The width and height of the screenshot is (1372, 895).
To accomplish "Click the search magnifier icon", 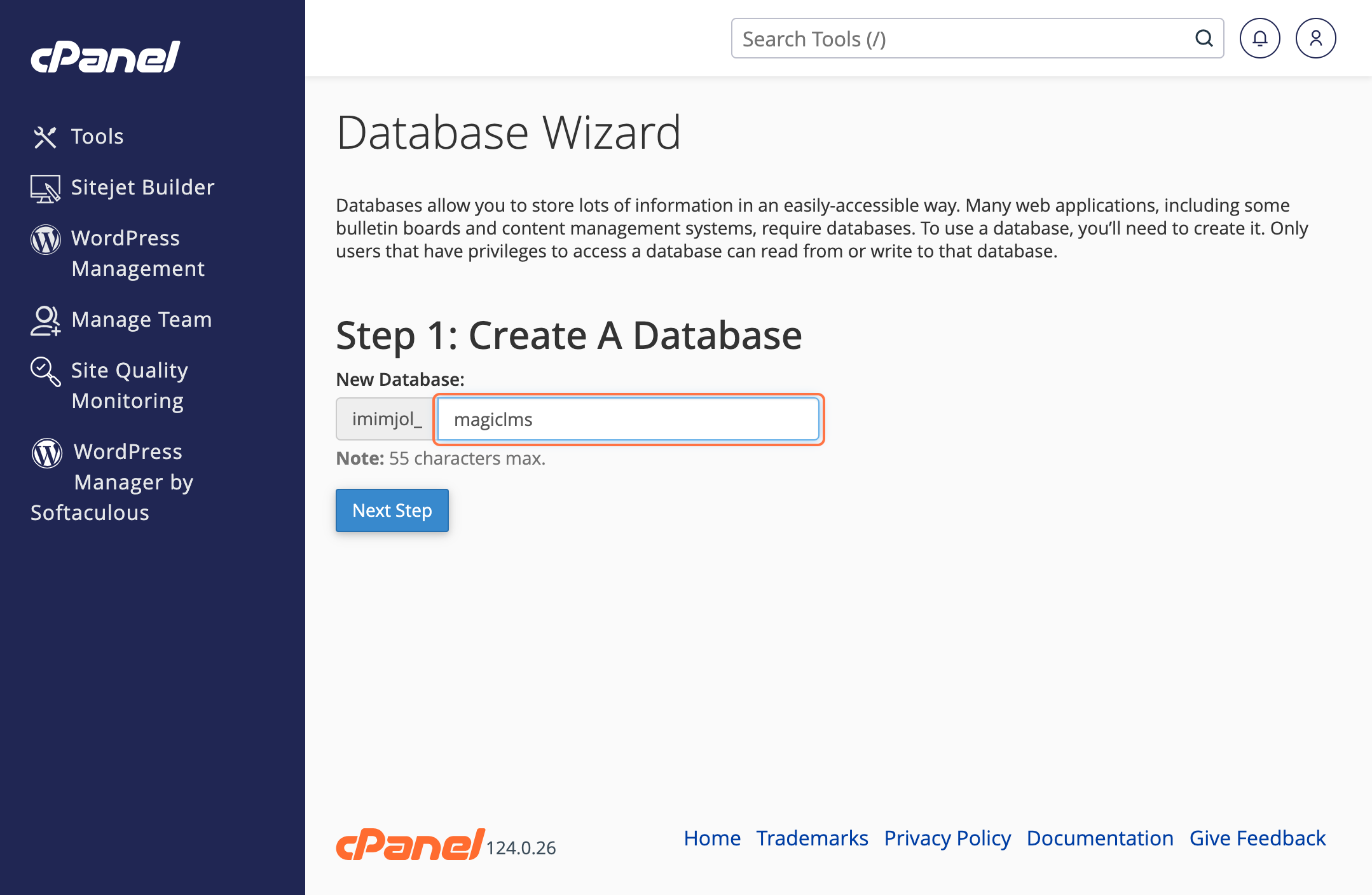I will click(x=1204, y=38).
